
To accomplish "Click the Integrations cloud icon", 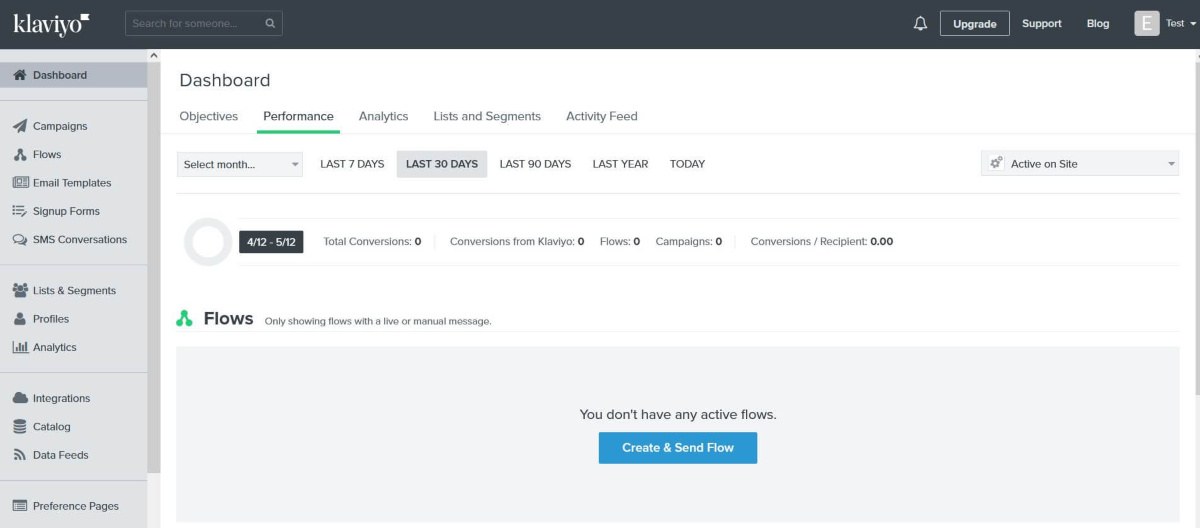I will [20, 398].
